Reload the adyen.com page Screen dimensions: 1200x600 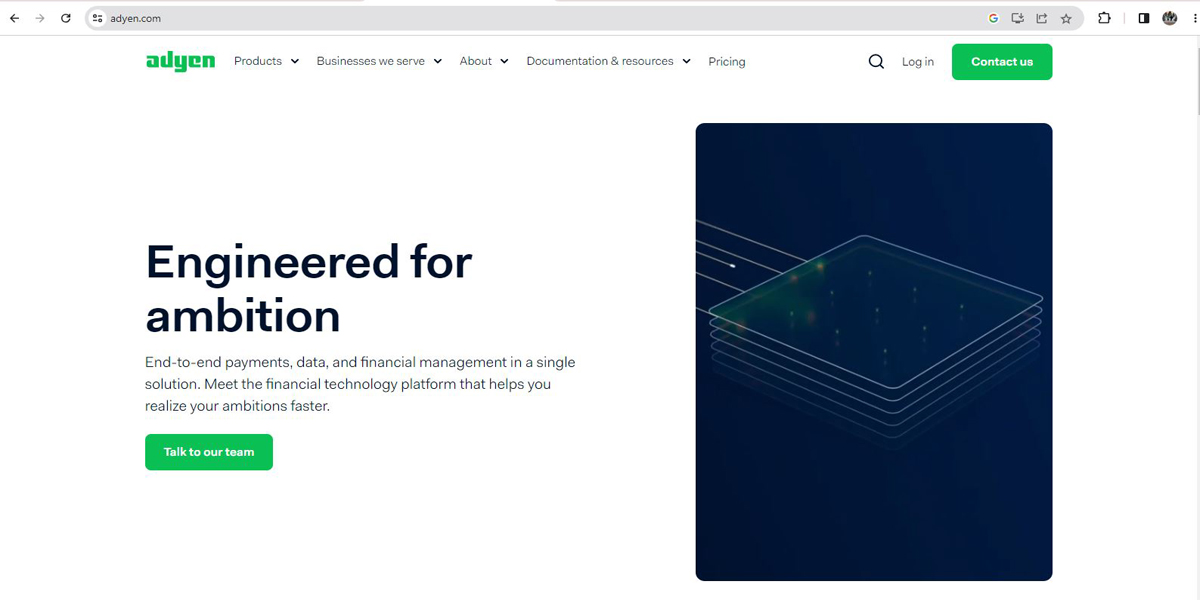[x=66, y=18]
